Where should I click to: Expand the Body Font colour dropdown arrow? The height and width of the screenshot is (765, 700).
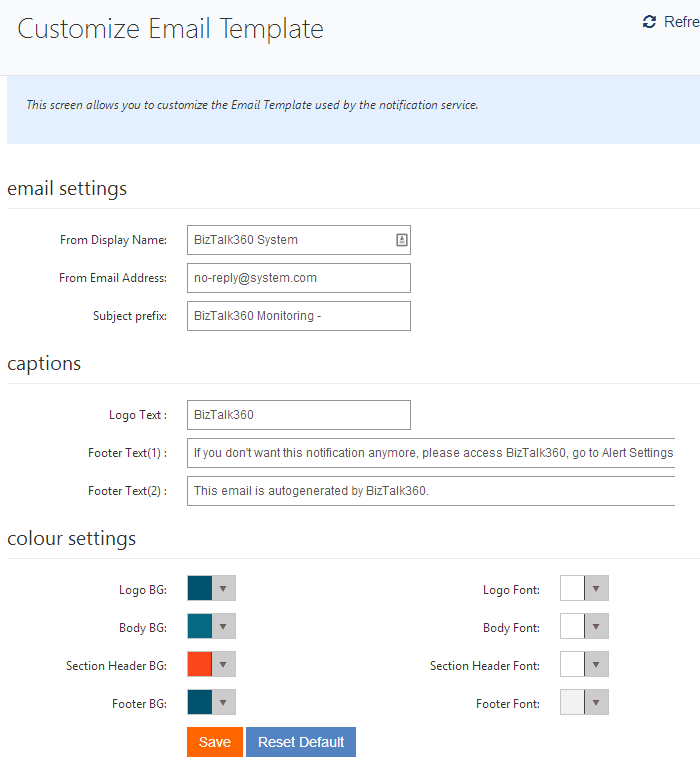pos(596,627)
